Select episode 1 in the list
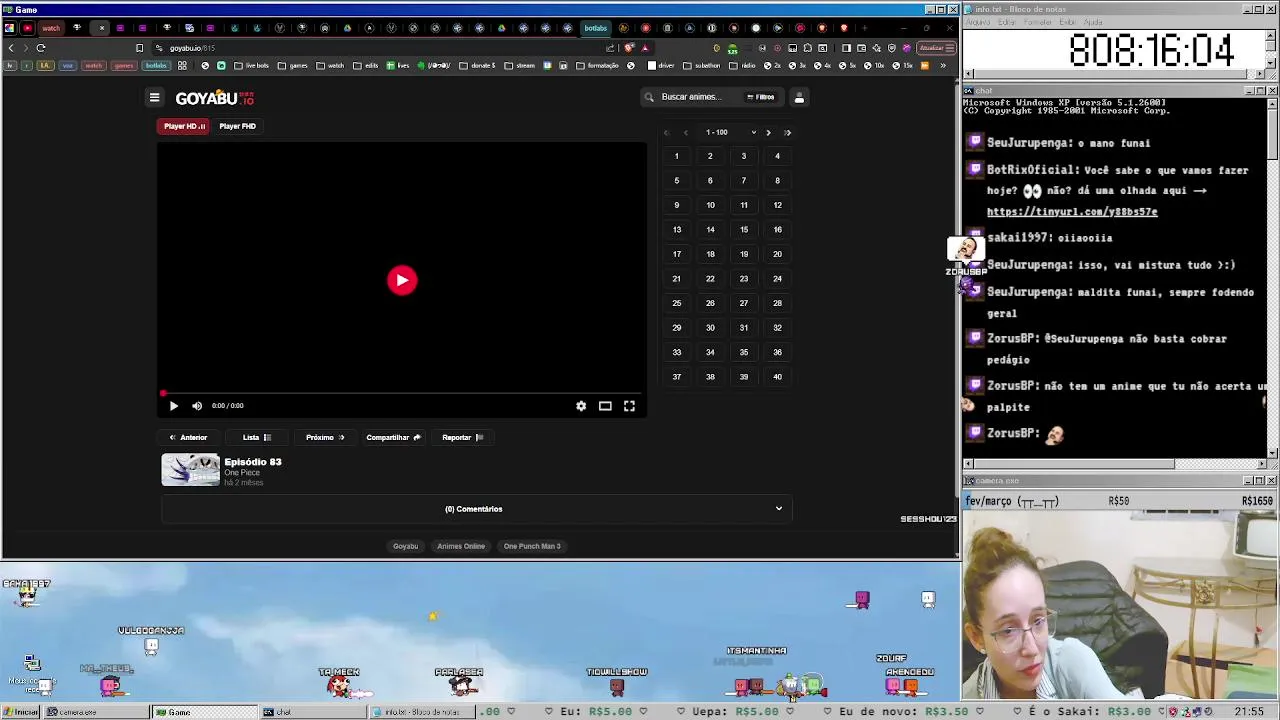Screen dimensions: 1280x720 click(x=676, y=156)
